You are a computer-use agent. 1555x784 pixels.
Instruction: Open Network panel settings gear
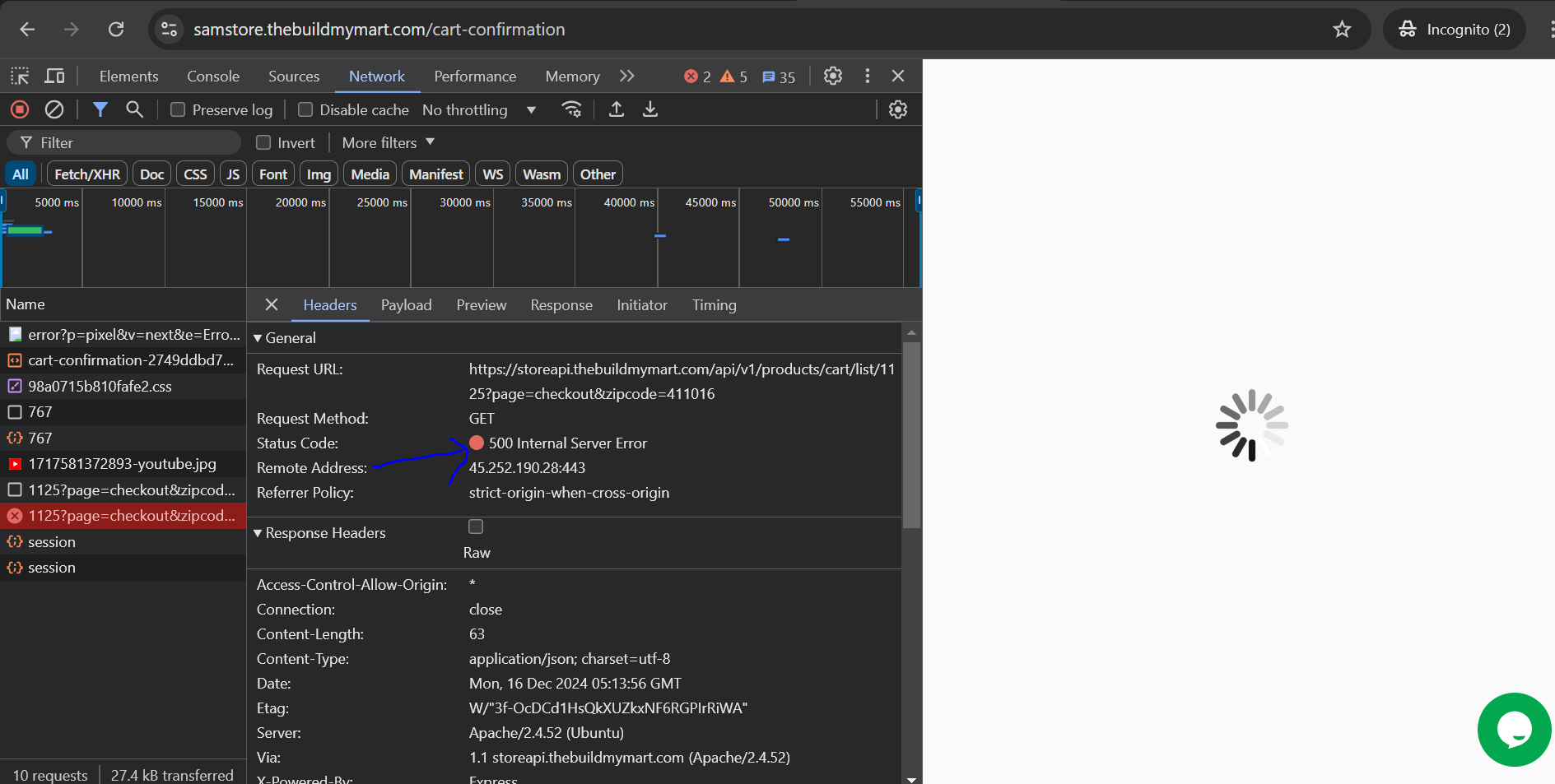(898, 109)
